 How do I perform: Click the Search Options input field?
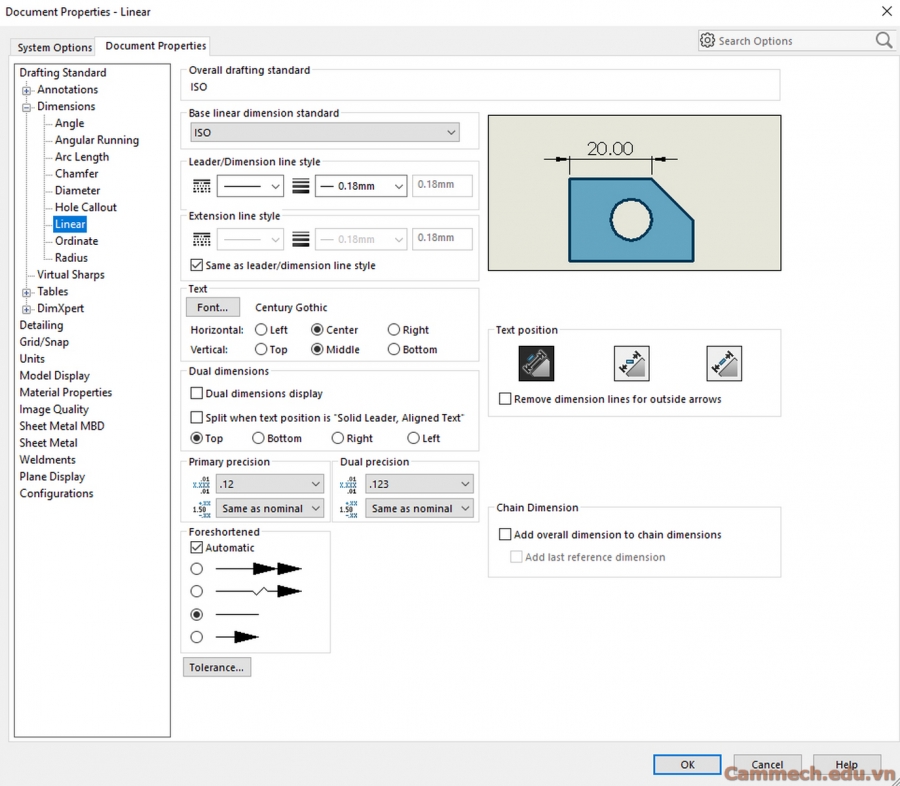(x=795, y=41)
